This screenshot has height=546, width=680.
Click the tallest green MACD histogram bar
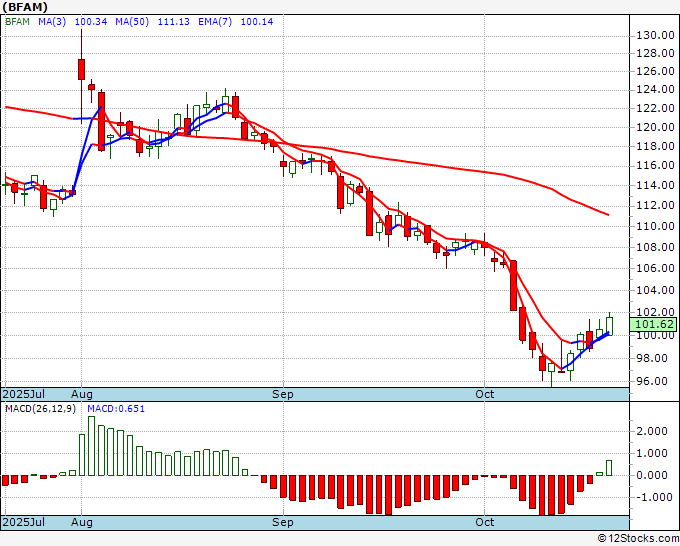tap(92, 446)
